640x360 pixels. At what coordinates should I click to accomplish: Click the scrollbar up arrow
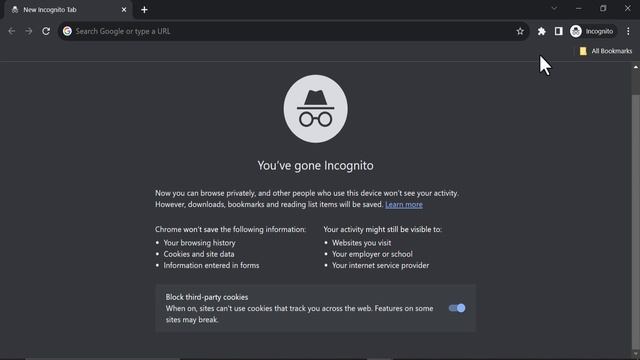(636, 67)
